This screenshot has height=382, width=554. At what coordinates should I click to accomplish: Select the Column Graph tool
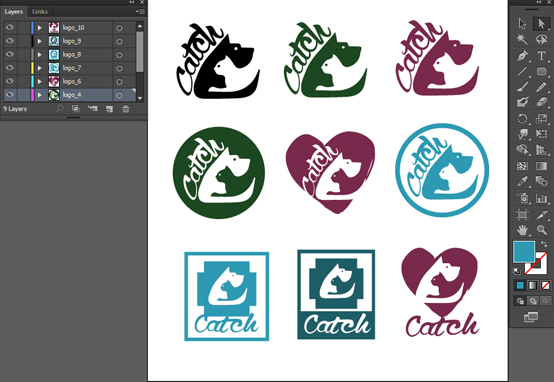tap(541, 198)
